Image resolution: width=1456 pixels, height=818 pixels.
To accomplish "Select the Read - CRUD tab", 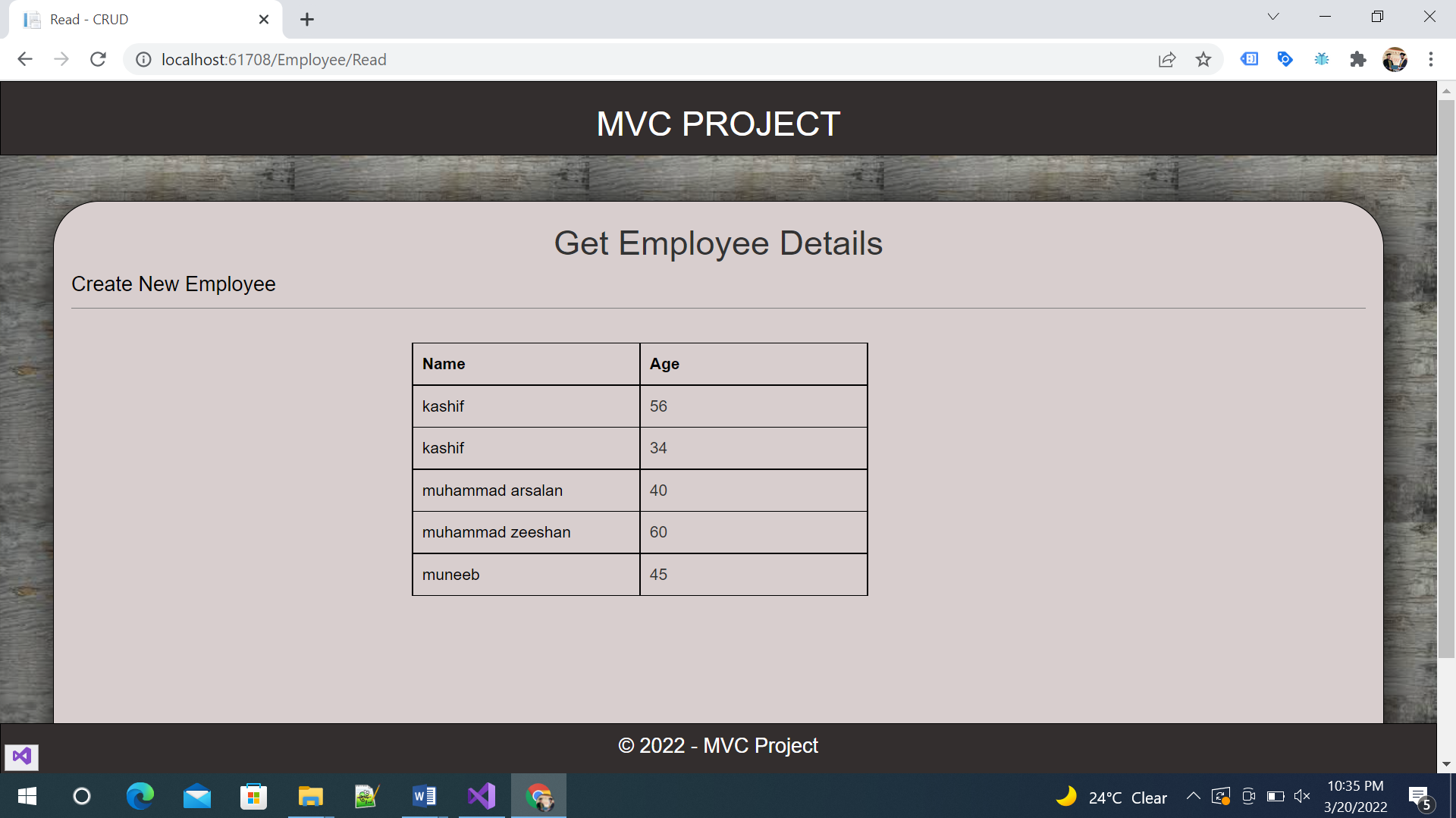I will click(146, 20).
